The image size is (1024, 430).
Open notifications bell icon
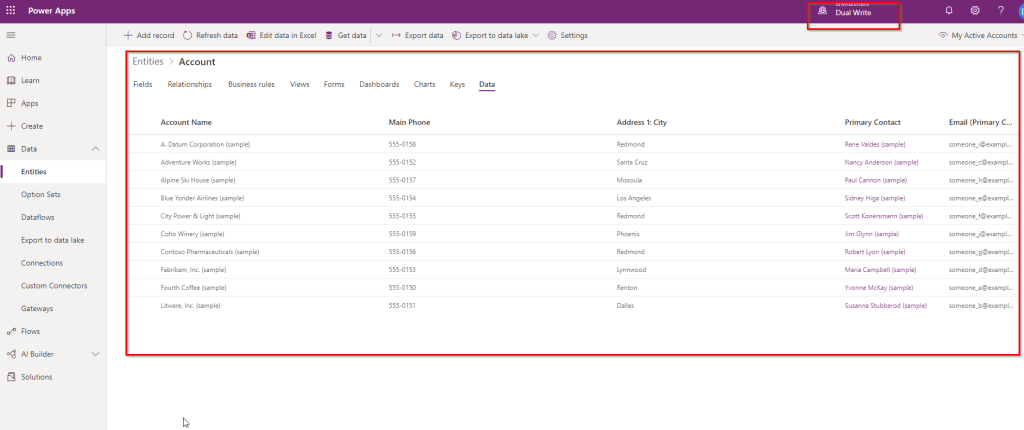pos(948,11)
